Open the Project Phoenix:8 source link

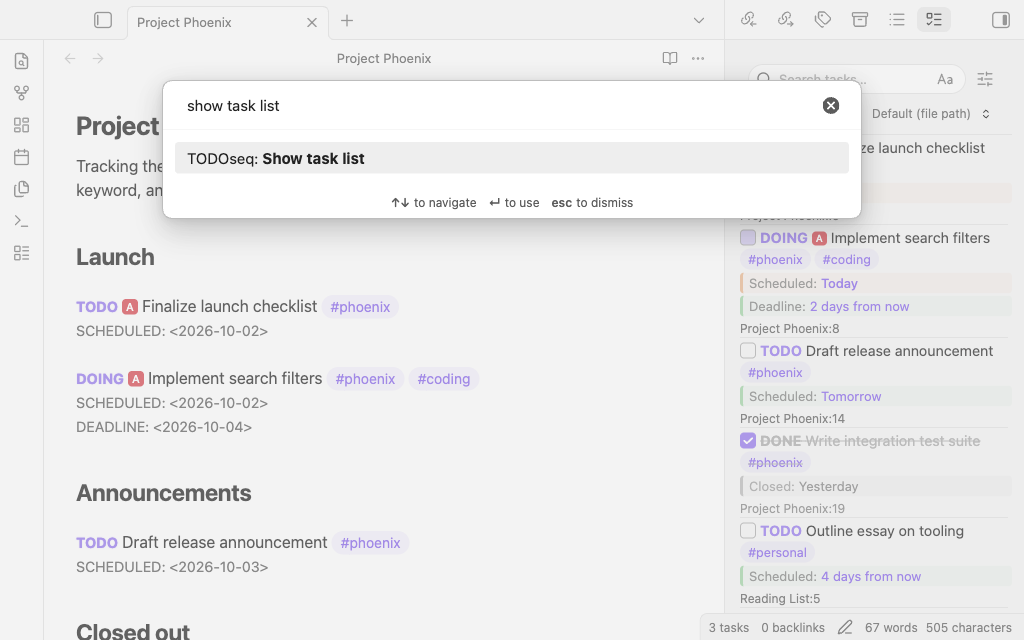[790, 328]
